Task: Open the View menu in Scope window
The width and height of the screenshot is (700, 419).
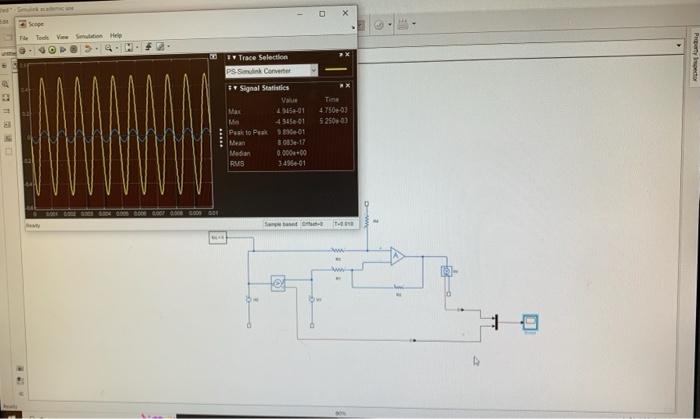Action: pyautogui.click(x=62, y=37)
